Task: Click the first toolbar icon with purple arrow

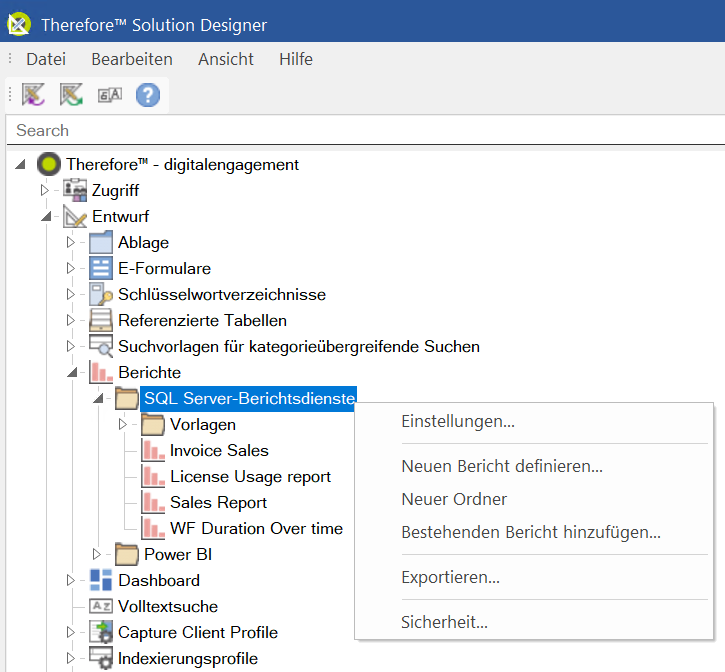Action: [x=33, y=95]
